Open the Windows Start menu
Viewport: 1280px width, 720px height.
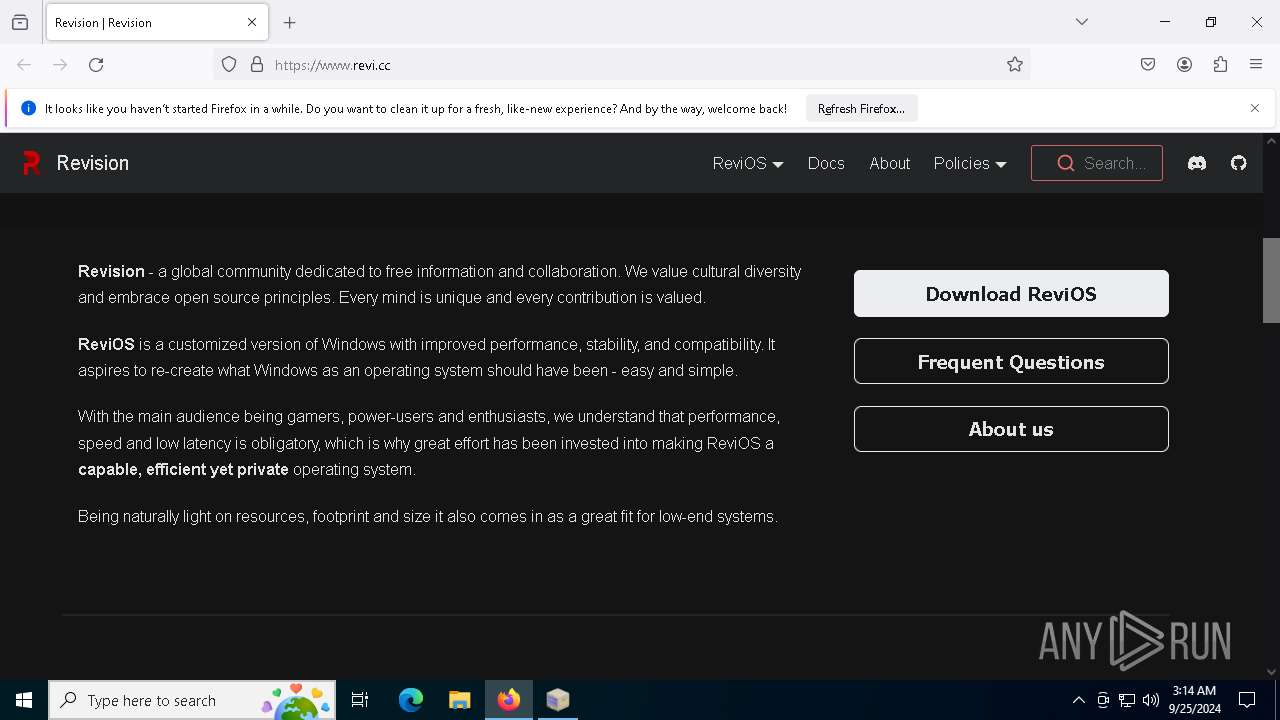pyautogui.click(x=24, y=700)
